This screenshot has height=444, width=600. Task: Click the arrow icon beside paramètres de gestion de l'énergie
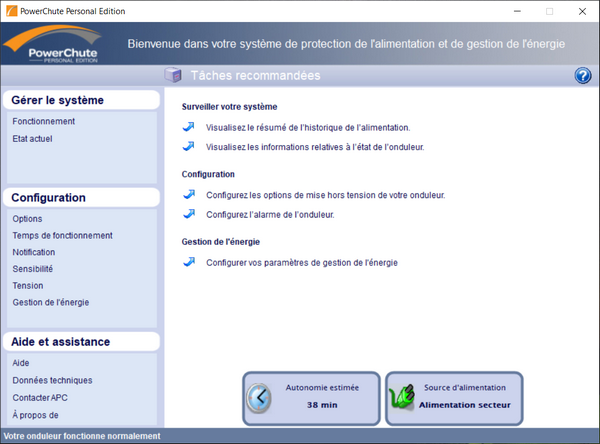click(189, 262)
